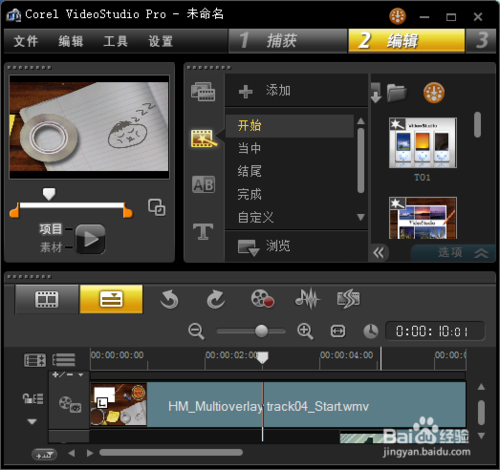Expand the ripple editing down arrow
The height and width of the screenshot is (470, 500).
point(32,422)
